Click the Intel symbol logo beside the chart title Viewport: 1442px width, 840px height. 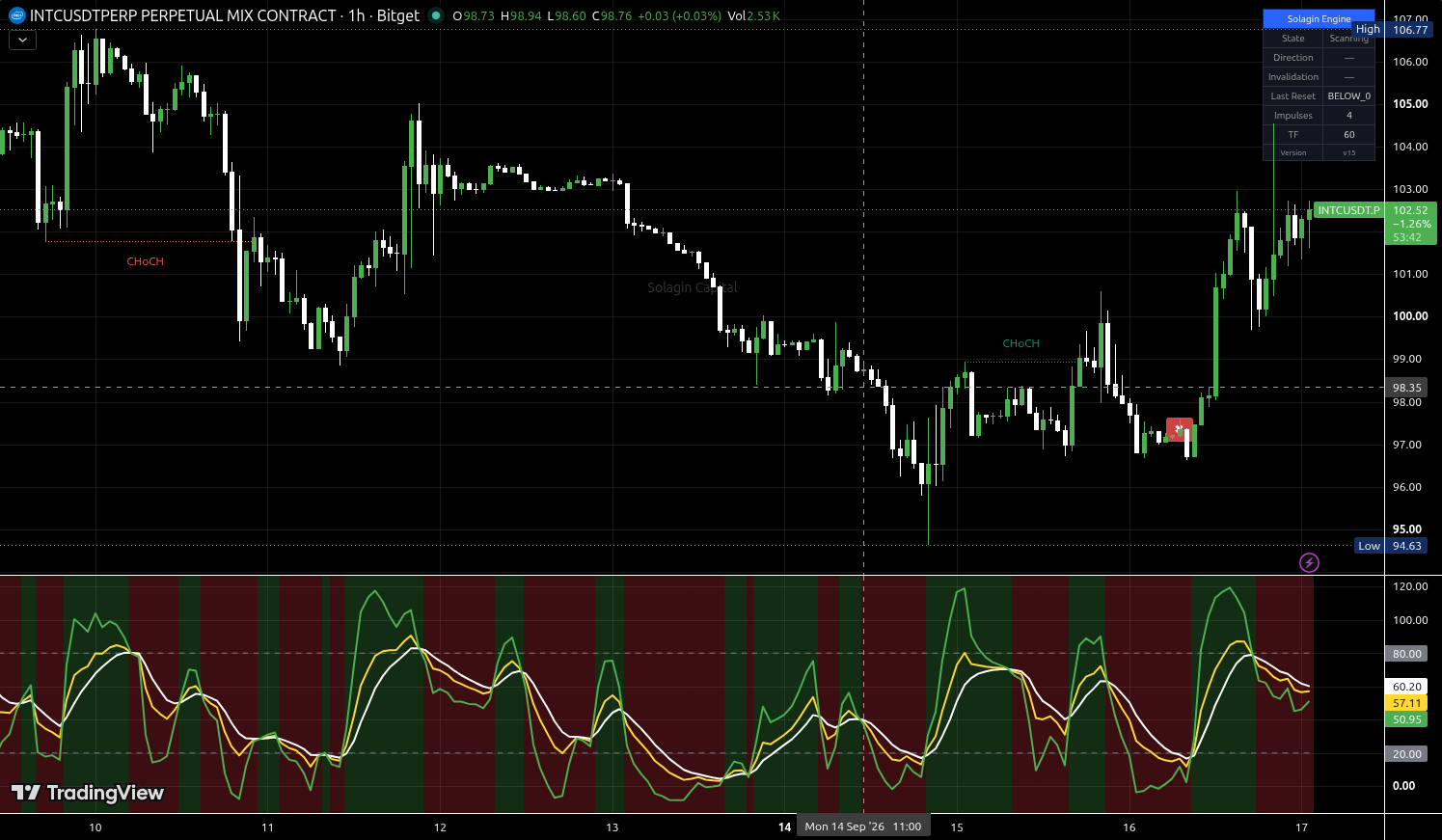pyautogui.click(x=17, y=15)
